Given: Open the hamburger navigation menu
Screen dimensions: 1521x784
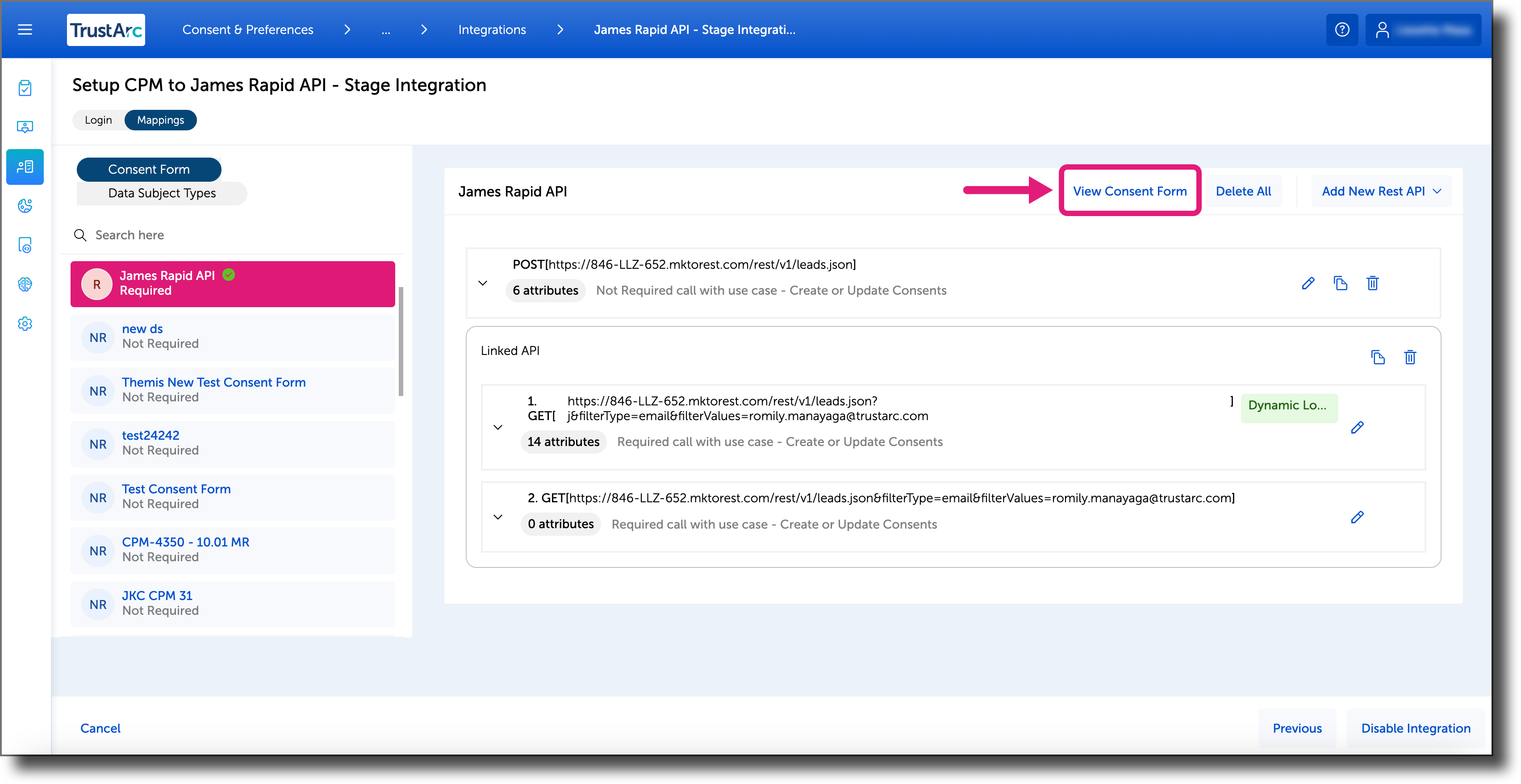Looking at the screenshot, I should 25,29.
